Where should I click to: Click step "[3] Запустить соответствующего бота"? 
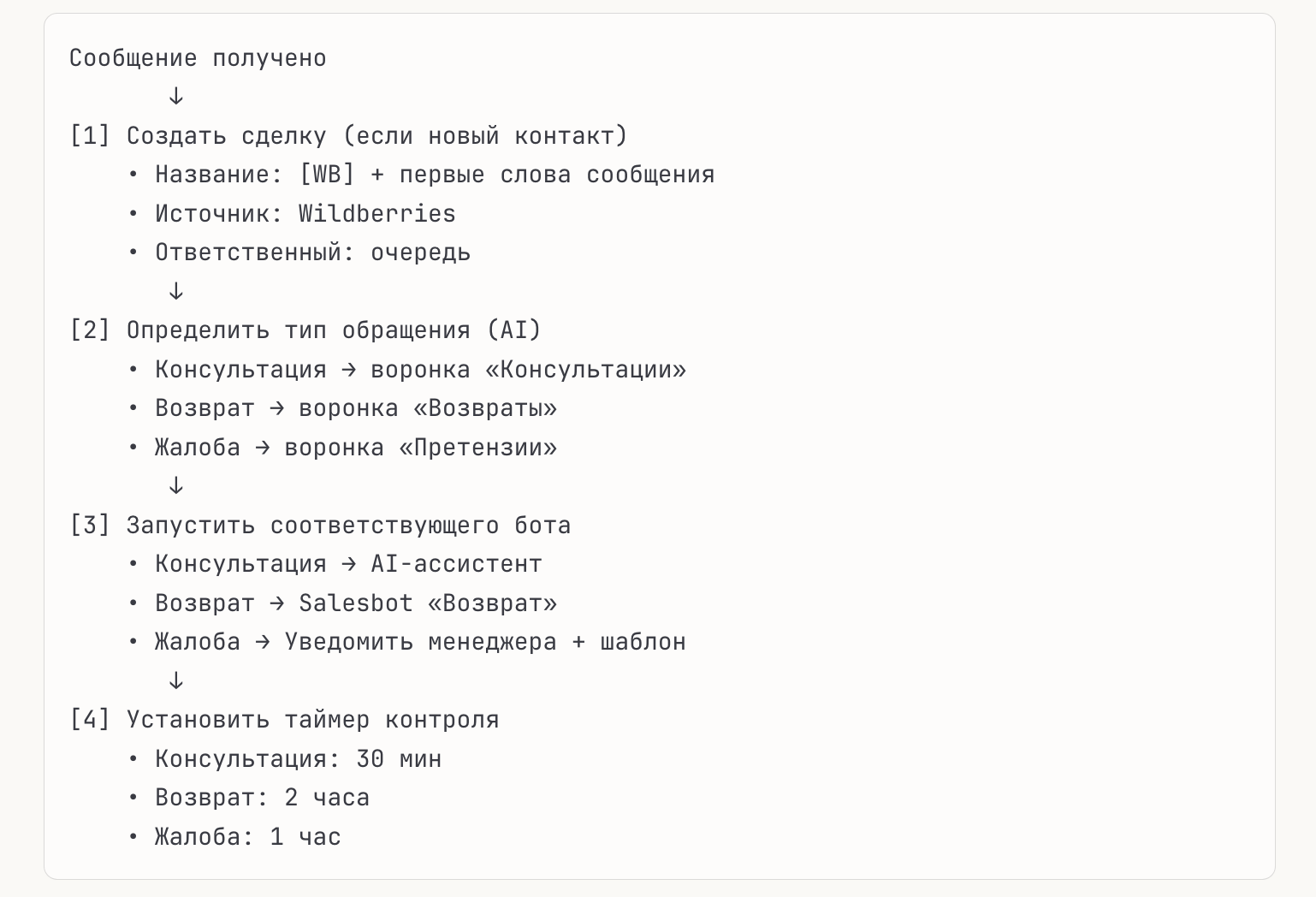(x=320, y=526)
